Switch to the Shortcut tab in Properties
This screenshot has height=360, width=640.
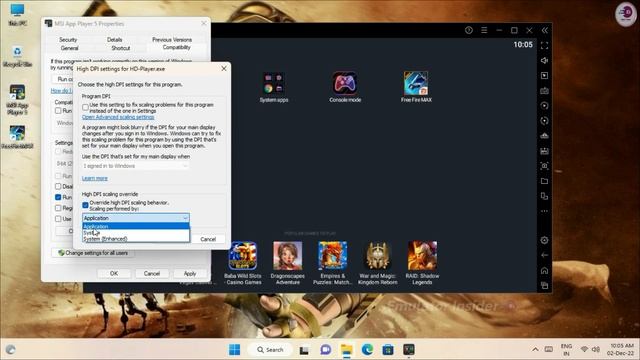coord(121,48)
